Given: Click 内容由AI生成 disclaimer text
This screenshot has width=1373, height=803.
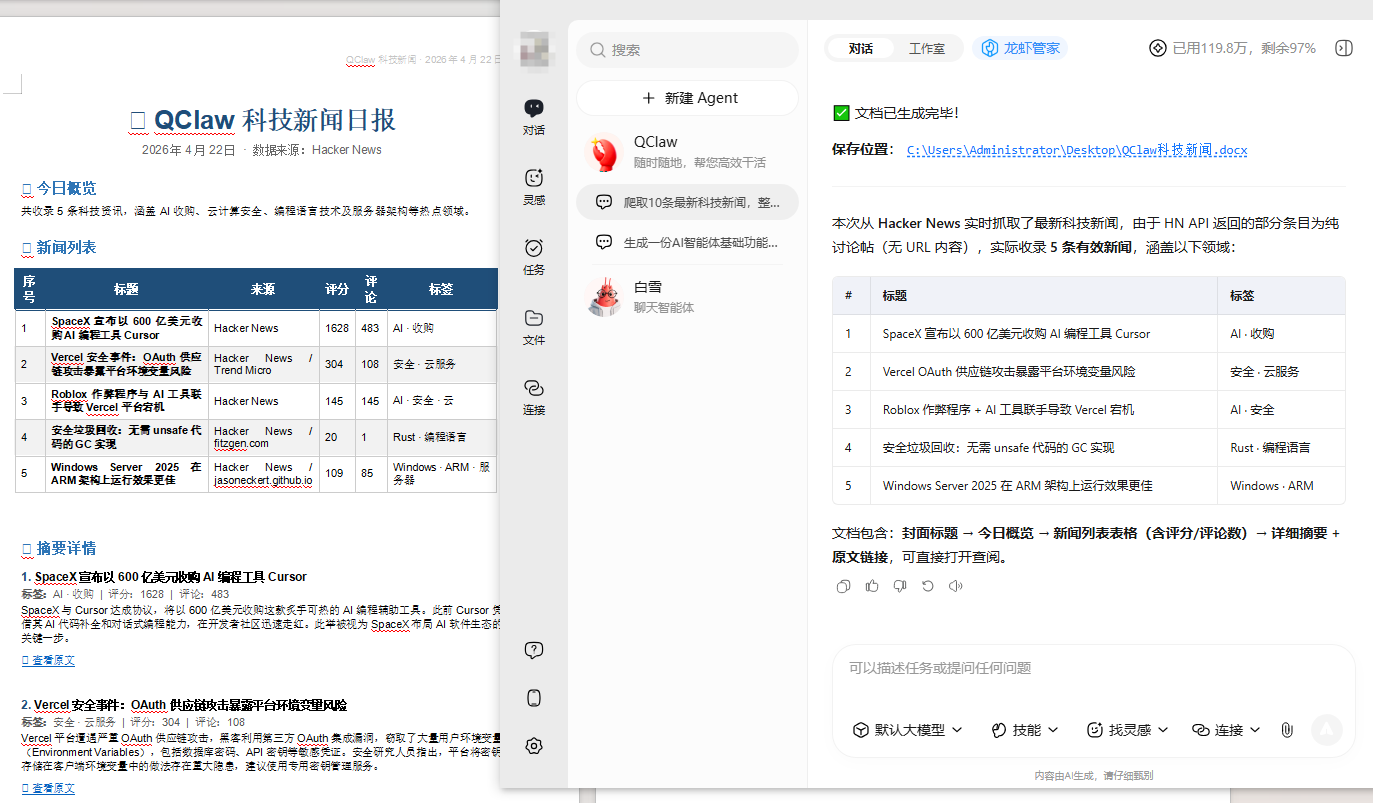Looking at the screenshot, I should 1093,775.
